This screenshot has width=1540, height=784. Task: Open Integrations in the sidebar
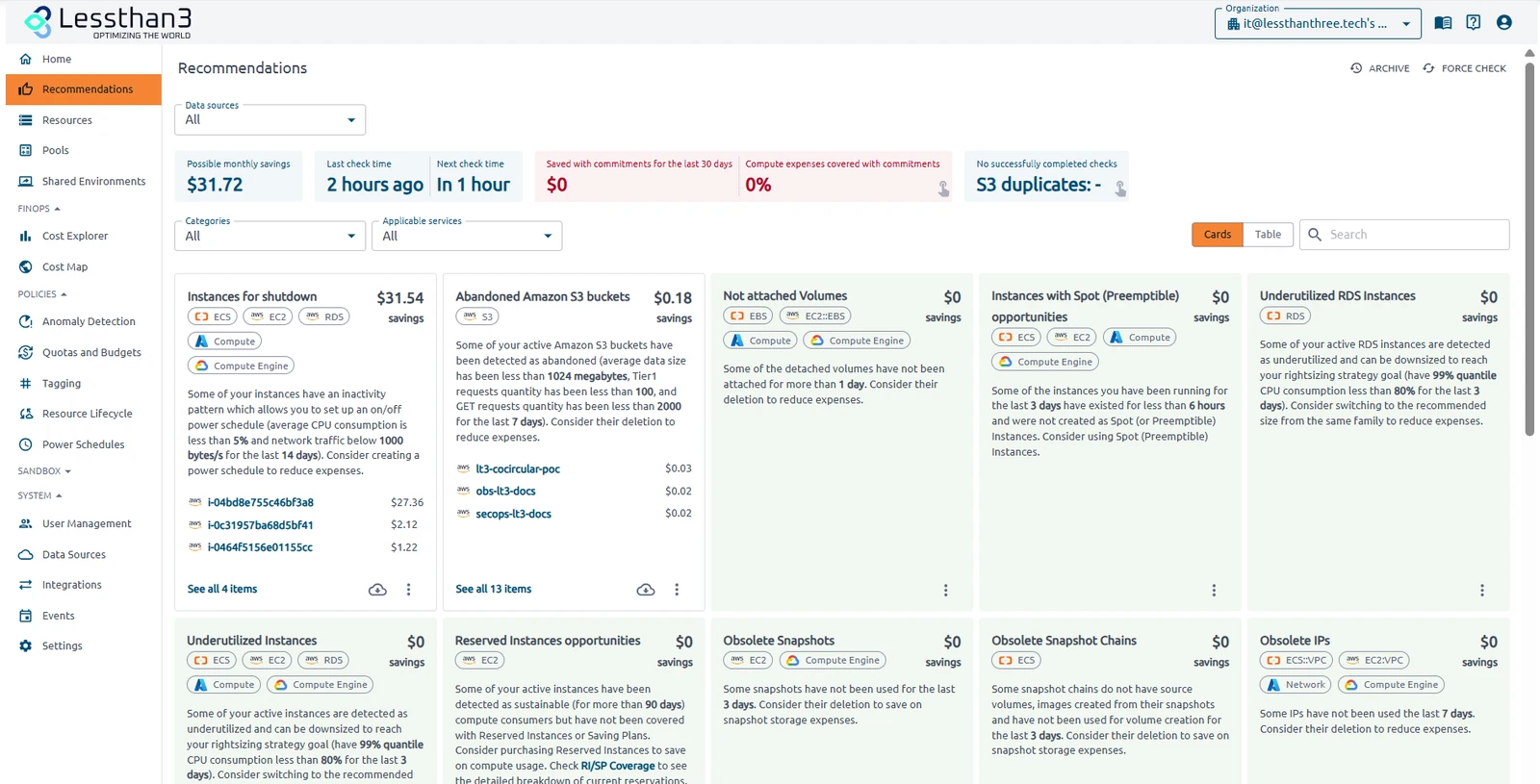[84, 585]
